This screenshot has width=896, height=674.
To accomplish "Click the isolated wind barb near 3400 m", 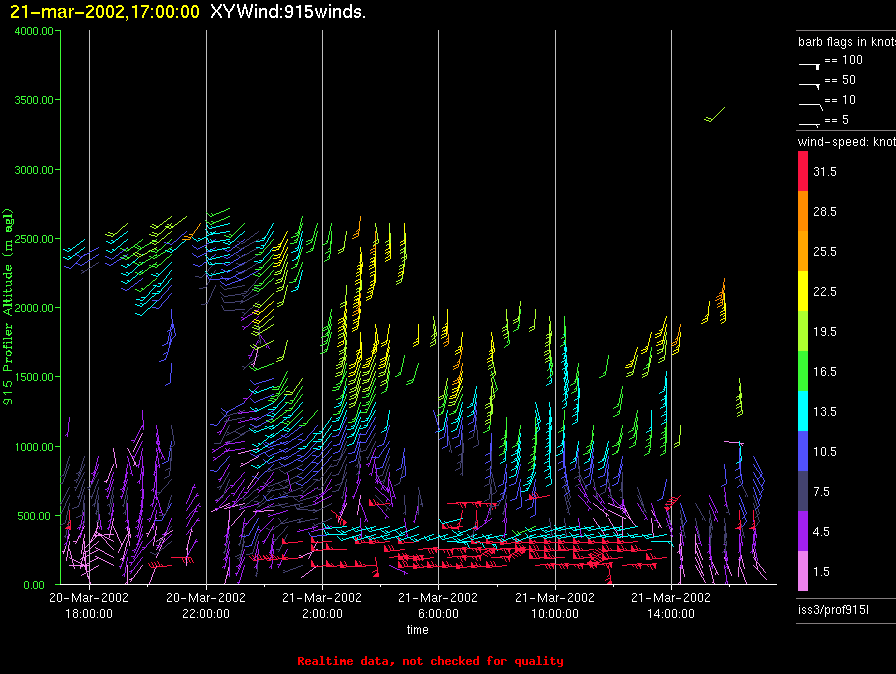I will (x=715, y=114).
